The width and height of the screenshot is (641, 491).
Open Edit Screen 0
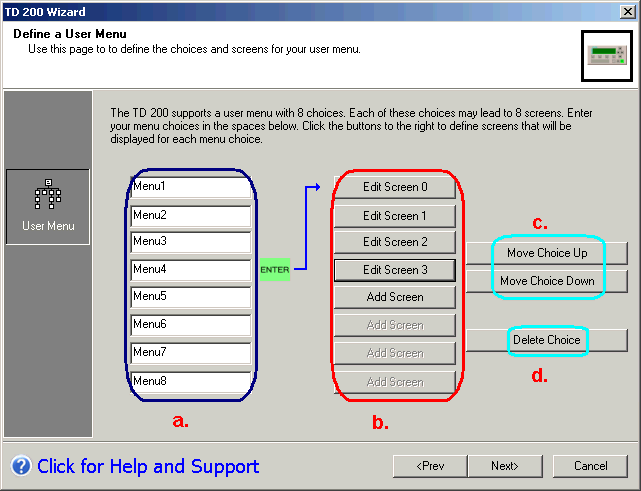pos(395,187)
